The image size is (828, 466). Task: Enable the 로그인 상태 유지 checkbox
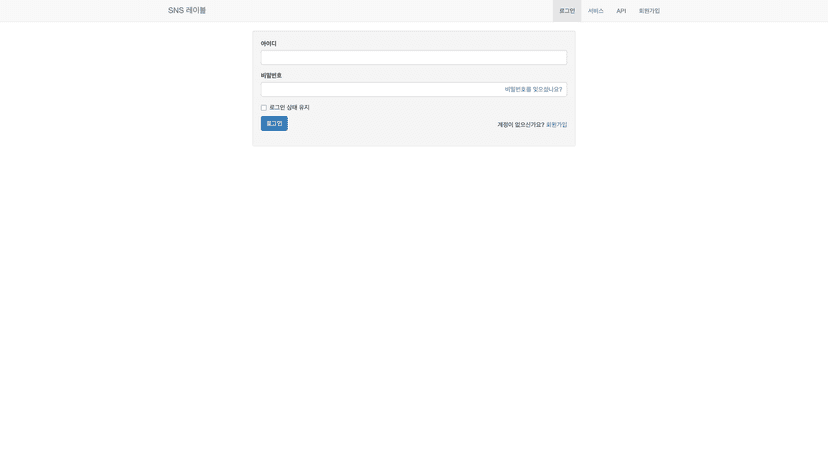264,108
